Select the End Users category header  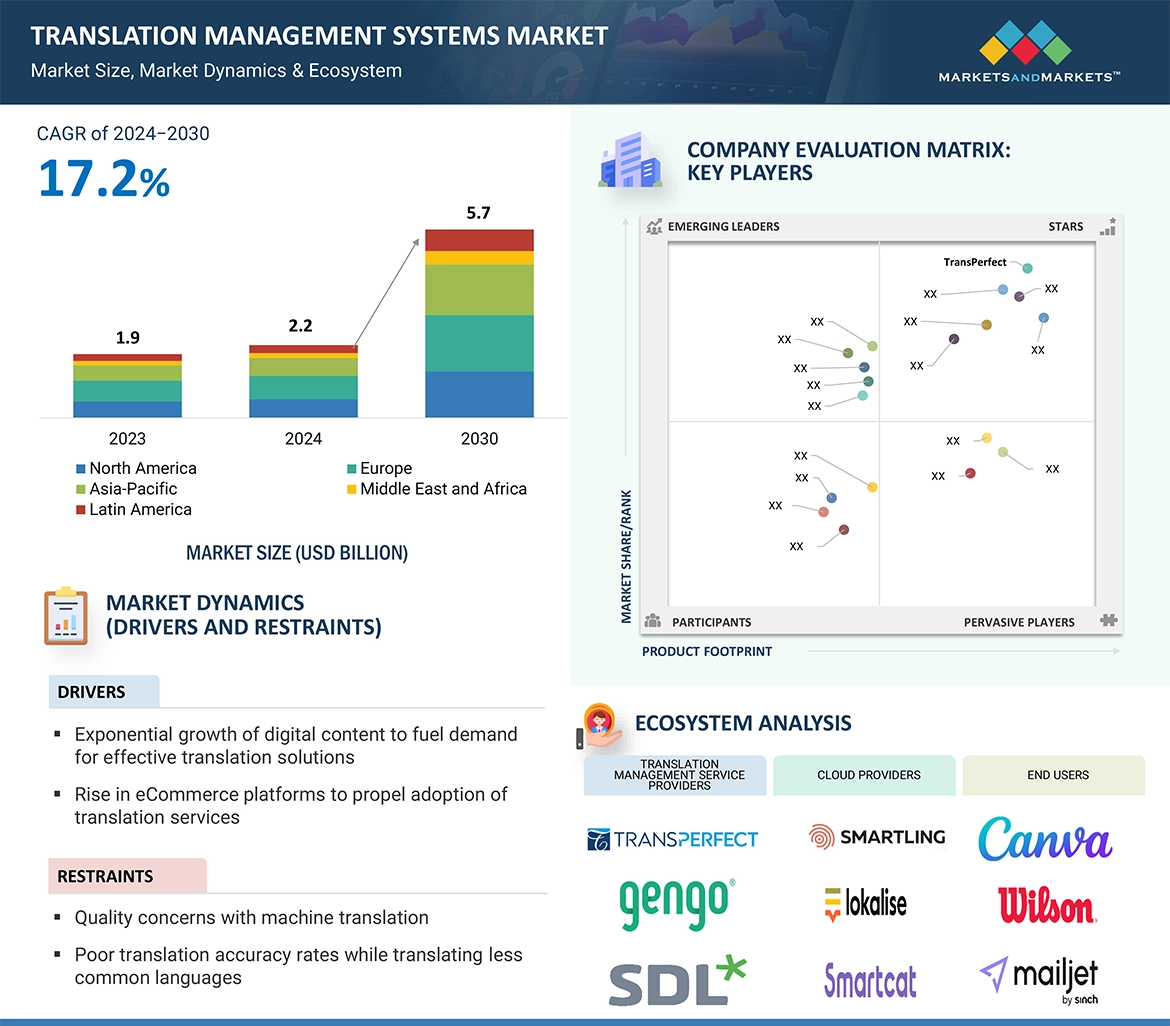pyautogui.click(x=1057, y=775)
